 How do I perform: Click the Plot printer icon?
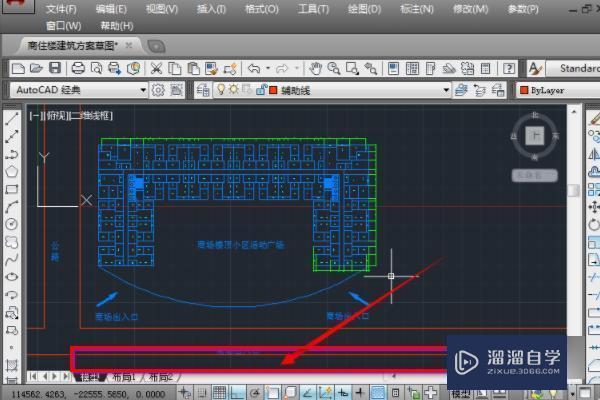coord(78,69)
